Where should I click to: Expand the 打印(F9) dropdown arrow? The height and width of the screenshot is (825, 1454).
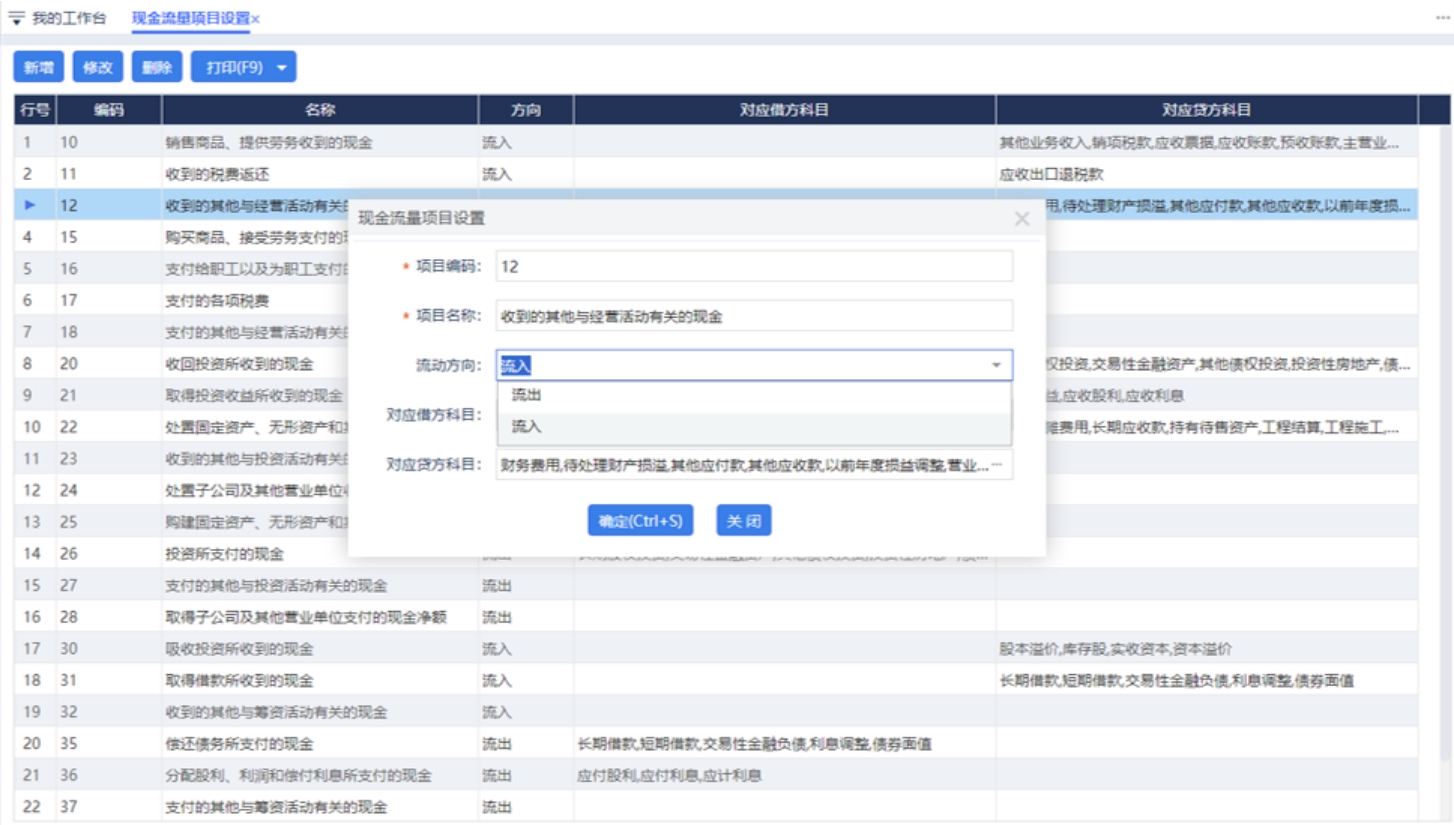tap(282, 68)
